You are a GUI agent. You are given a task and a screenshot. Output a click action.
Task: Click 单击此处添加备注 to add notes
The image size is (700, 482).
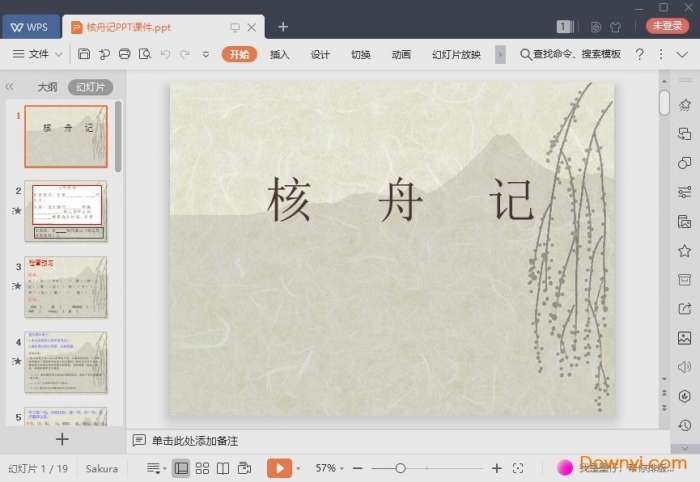[x=195, y=441]
